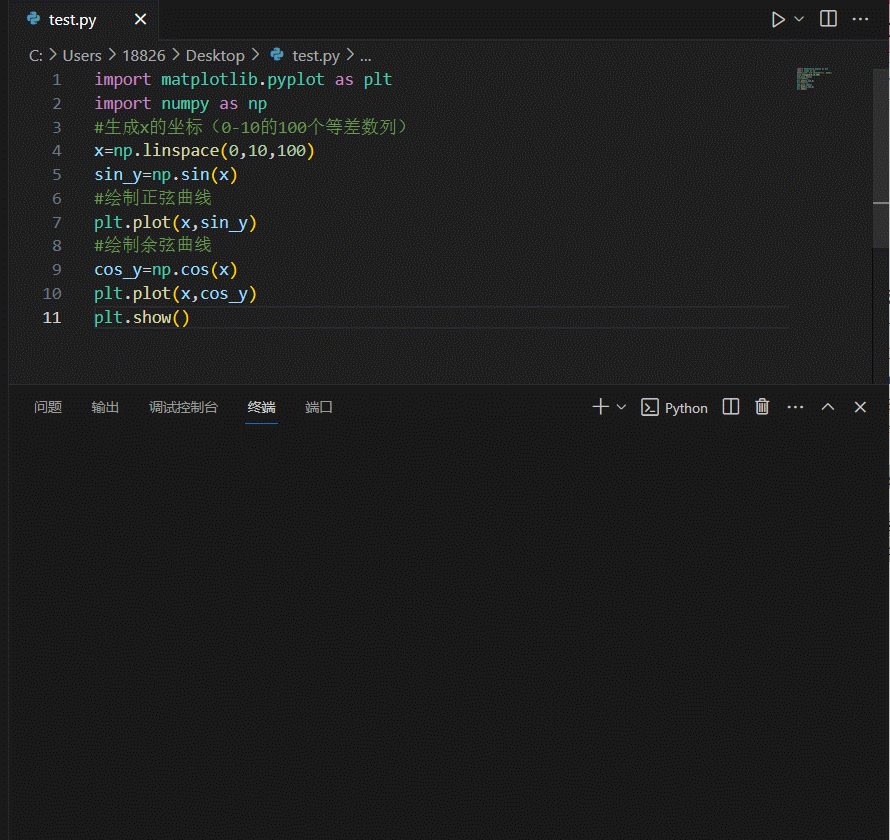Maximize the panel with up chevron

point(828,407)
